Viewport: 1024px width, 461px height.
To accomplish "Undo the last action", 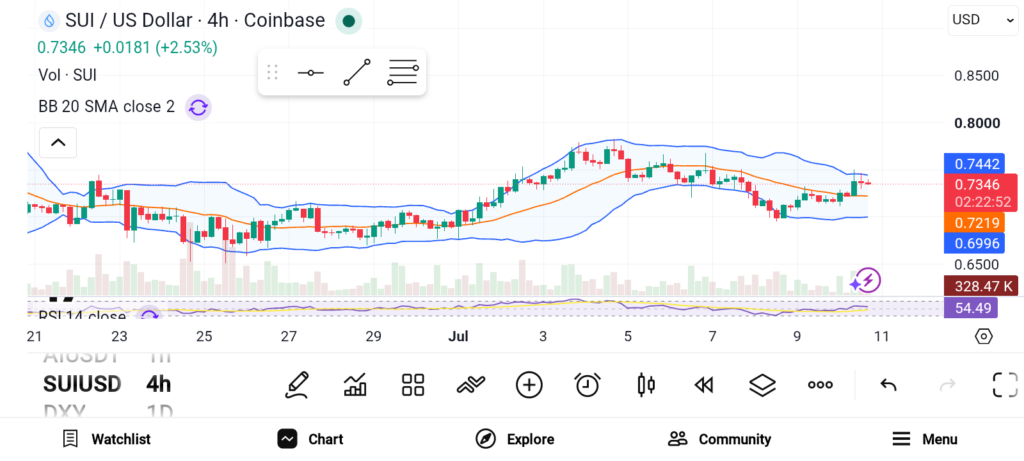I will click(x=888, y=385).
